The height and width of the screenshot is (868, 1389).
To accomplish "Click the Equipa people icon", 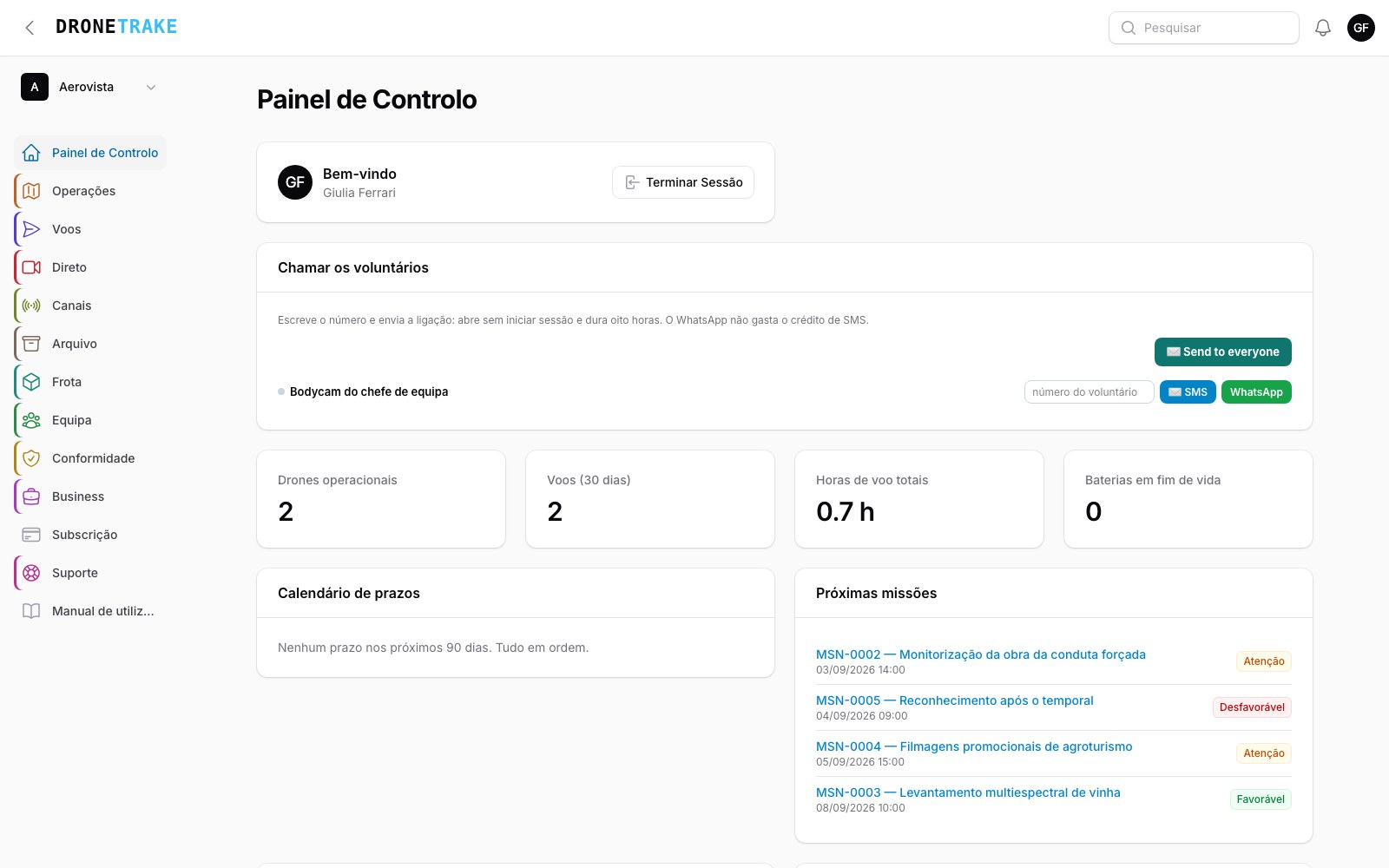I will pos(31,420).
